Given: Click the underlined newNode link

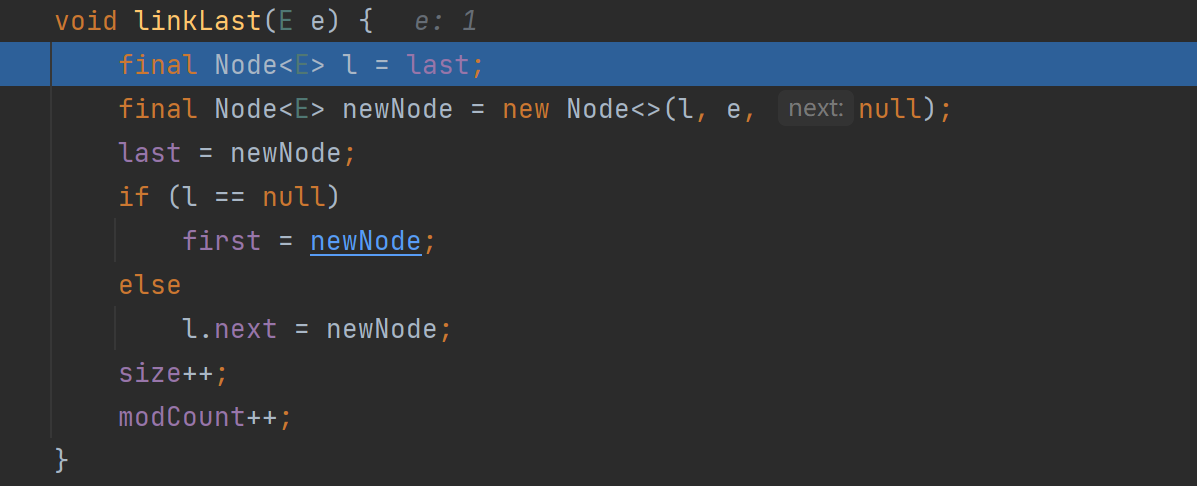Looking at the screenshot, I should pos(366,241).
